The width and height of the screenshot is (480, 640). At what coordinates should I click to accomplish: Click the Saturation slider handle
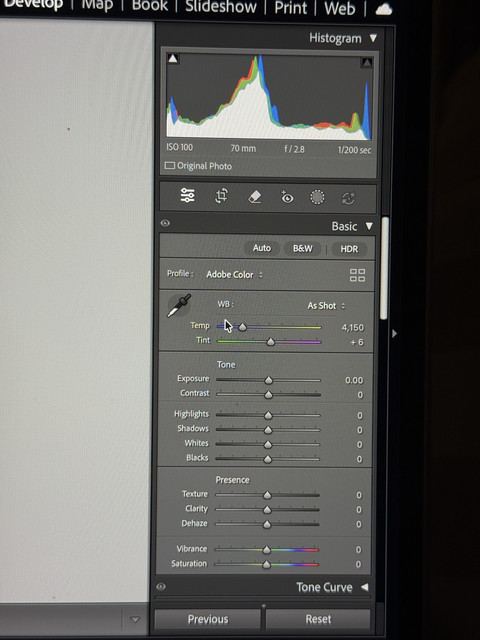(266, 565)
